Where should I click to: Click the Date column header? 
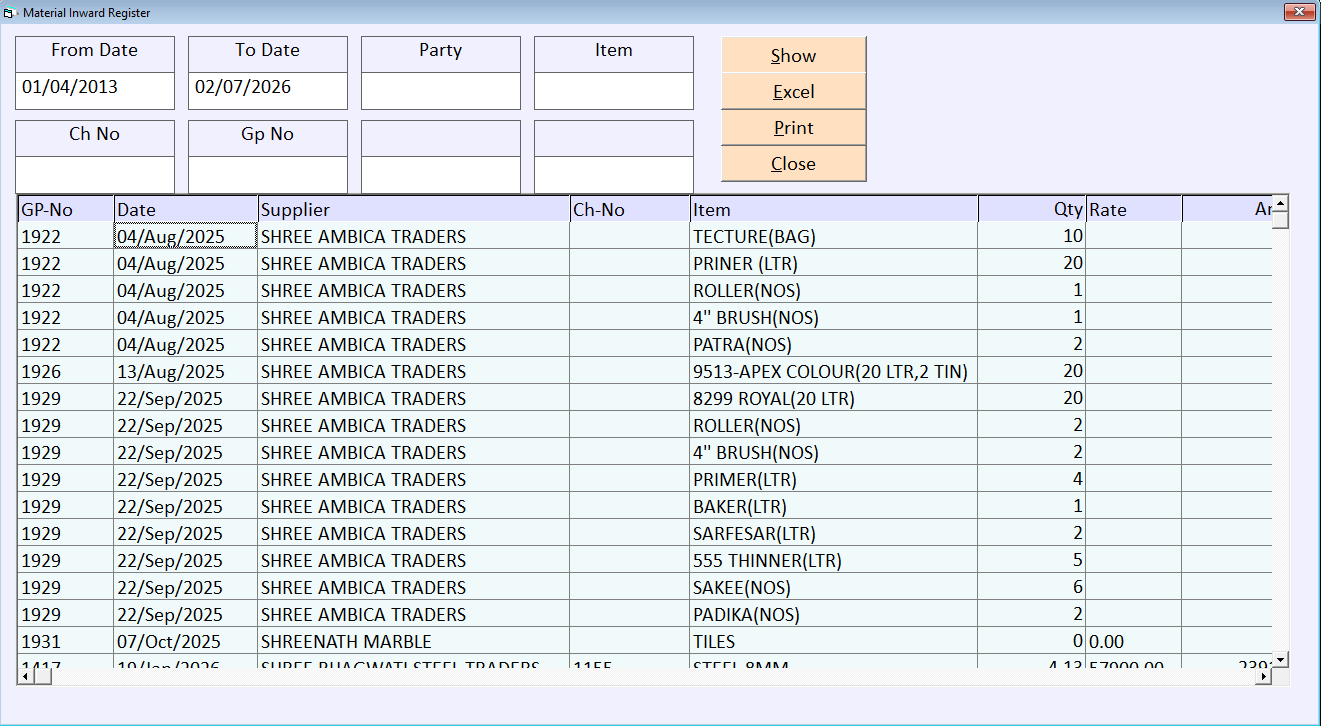pos(186,209)
